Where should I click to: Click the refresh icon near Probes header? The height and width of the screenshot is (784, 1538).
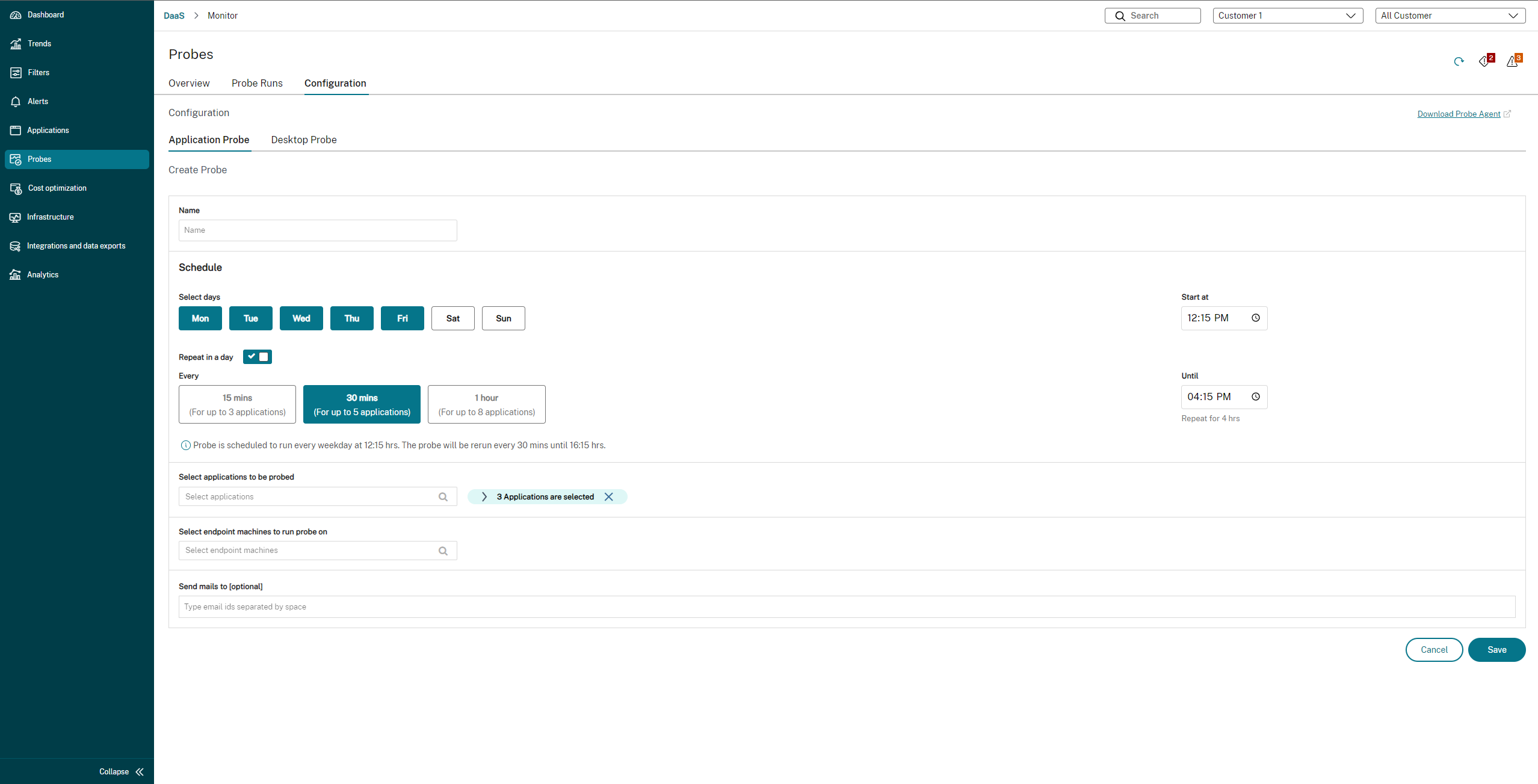[1459, 61]
